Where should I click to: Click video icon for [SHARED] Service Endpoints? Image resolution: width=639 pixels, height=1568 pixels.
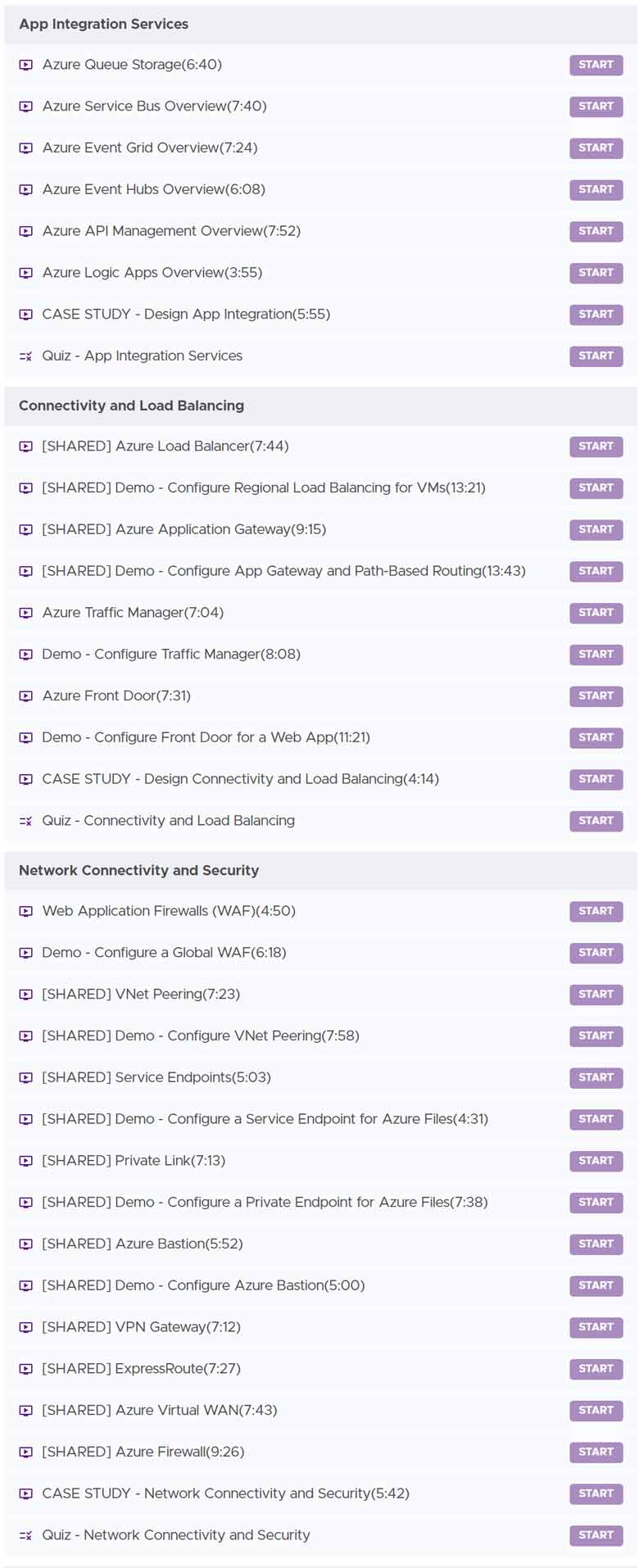click(x=26, y=1078)
